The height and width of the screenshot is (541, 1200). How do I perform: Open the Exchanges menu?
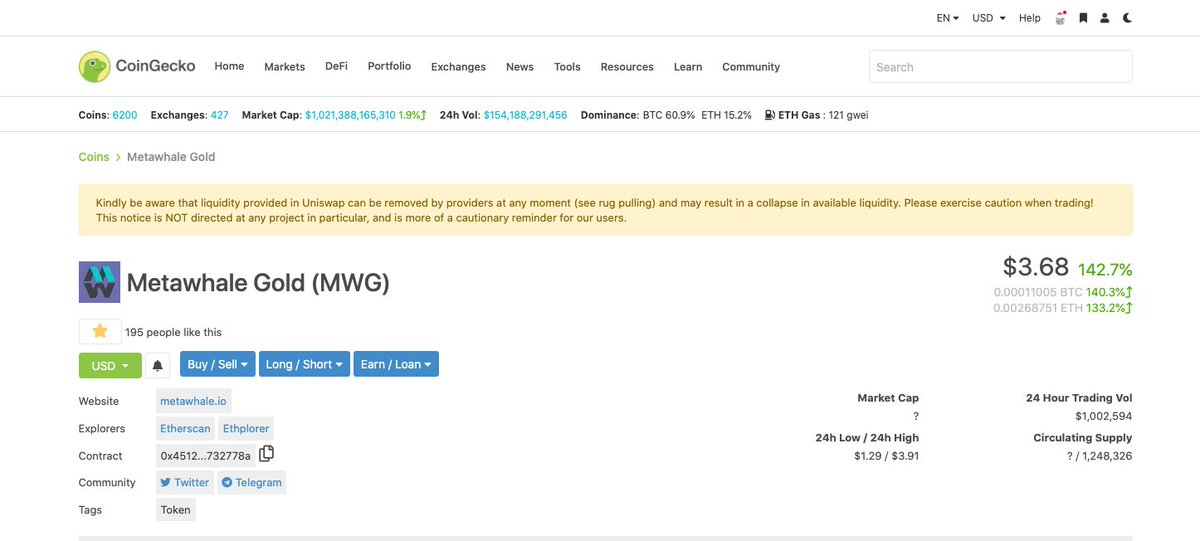pyautogui.click(x=458, y=67)
